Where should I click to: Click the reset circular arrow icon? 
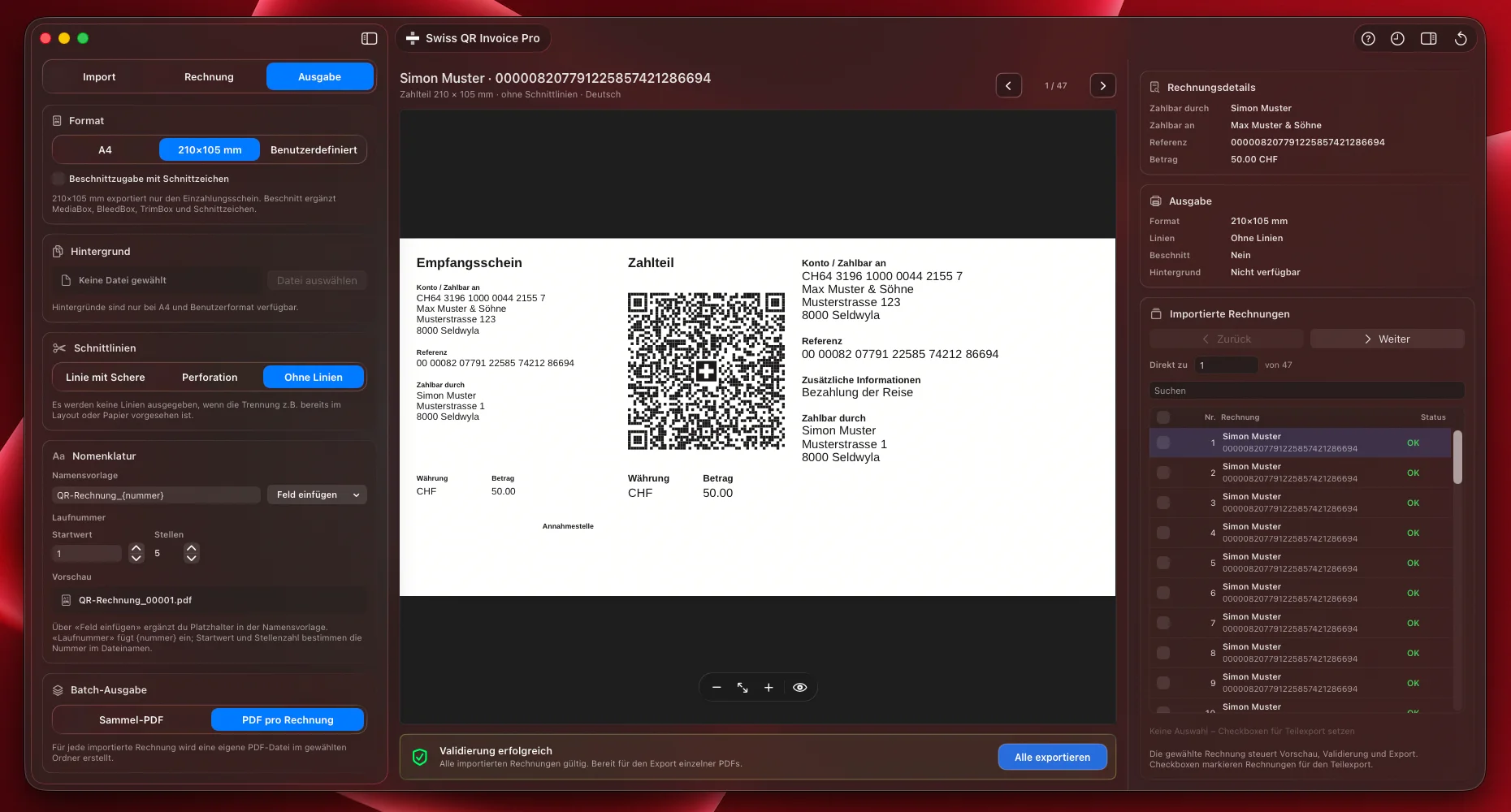click(1460, 38)
